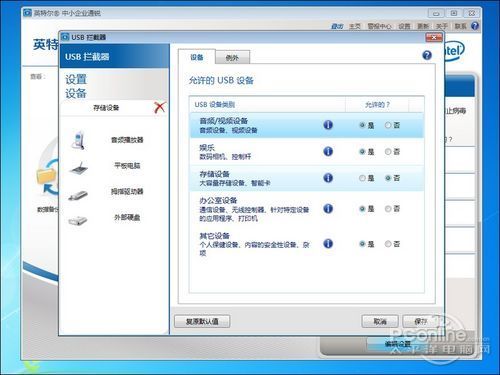
Task: Block 存储设备 by selecting 否
Action: point(388,178)
